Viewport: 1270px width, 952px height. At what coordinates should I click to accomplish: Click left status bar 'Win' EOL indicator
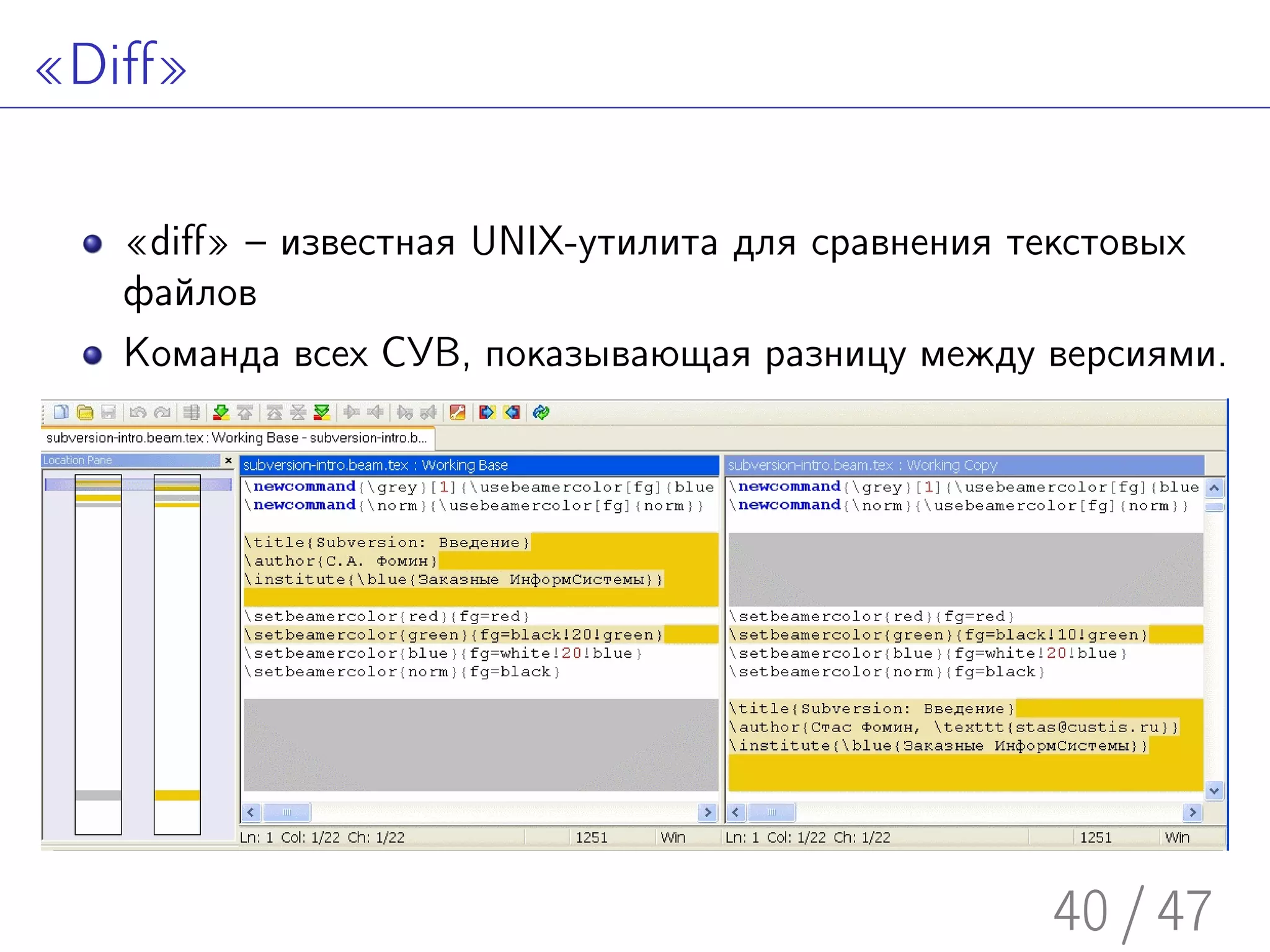(x=673, y=837)
